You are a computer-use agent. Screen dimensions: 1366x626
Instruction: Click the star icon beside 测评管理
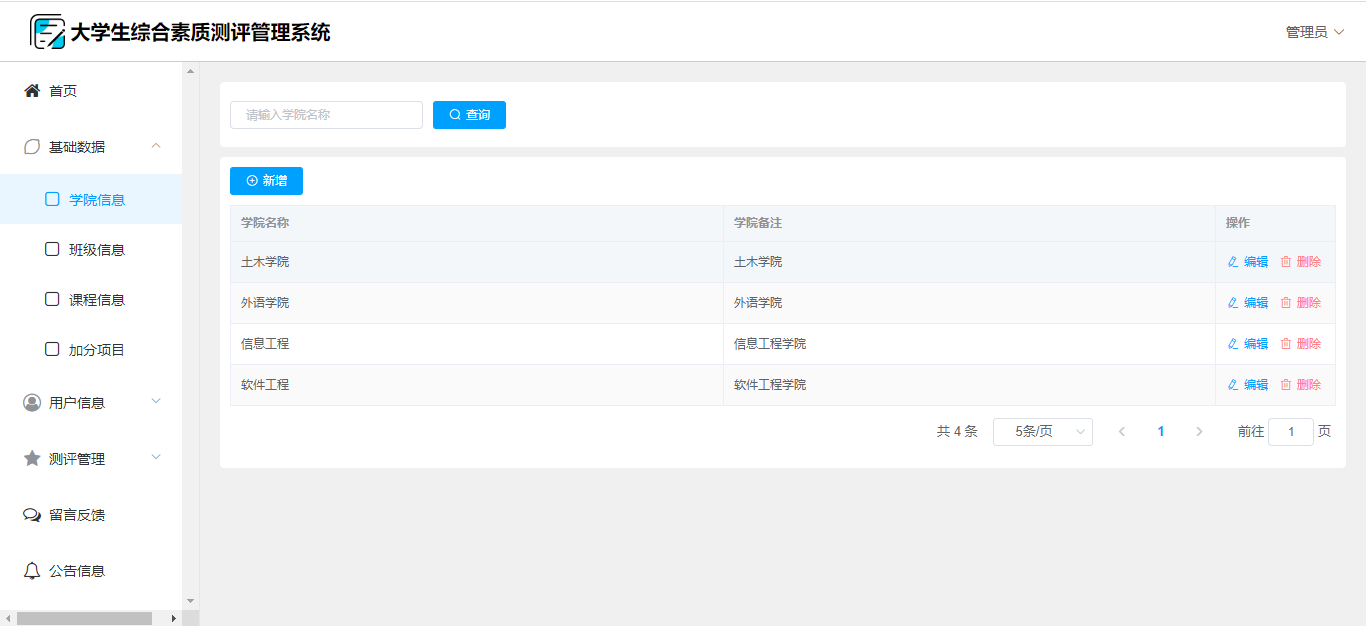click(x=32, y=458)
